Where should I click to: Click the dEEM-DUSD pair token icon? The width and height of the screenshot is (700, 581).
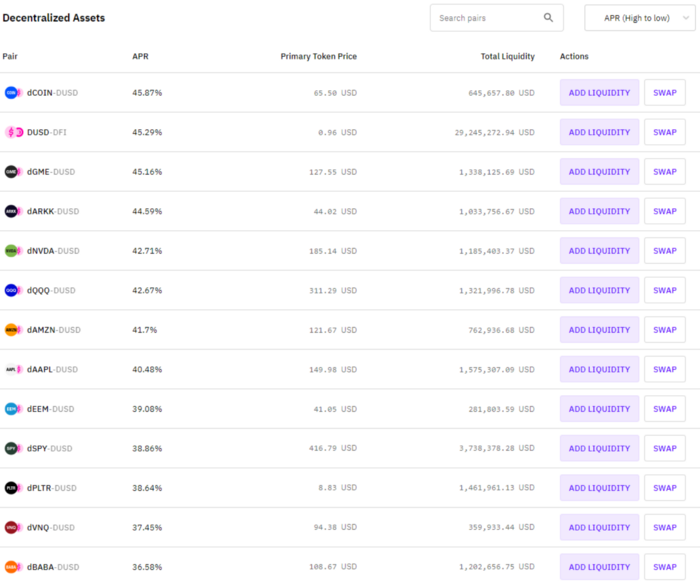coord(13,409)
